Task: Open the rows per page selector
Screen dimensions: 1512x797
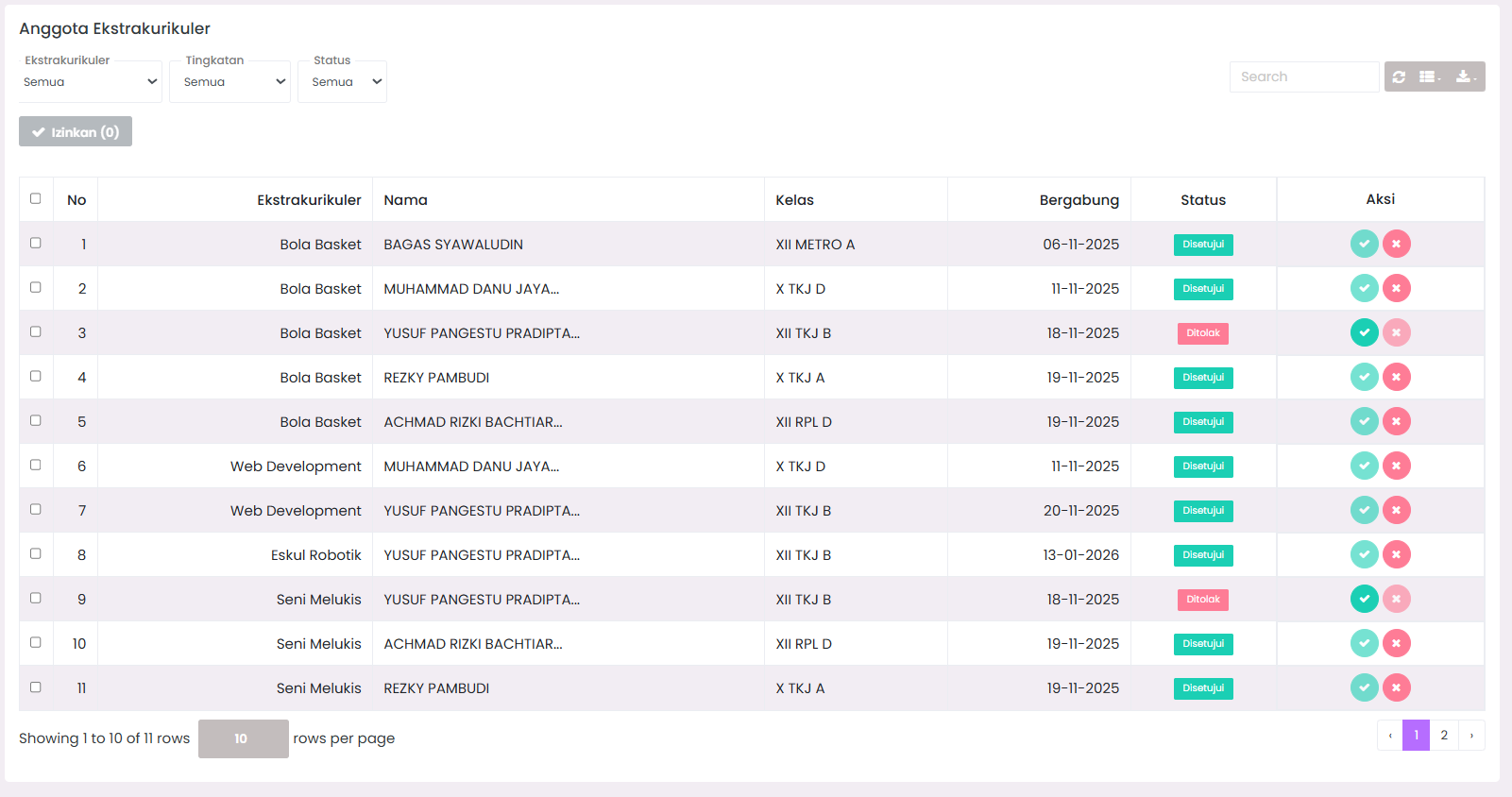Action: pos(243,738)
